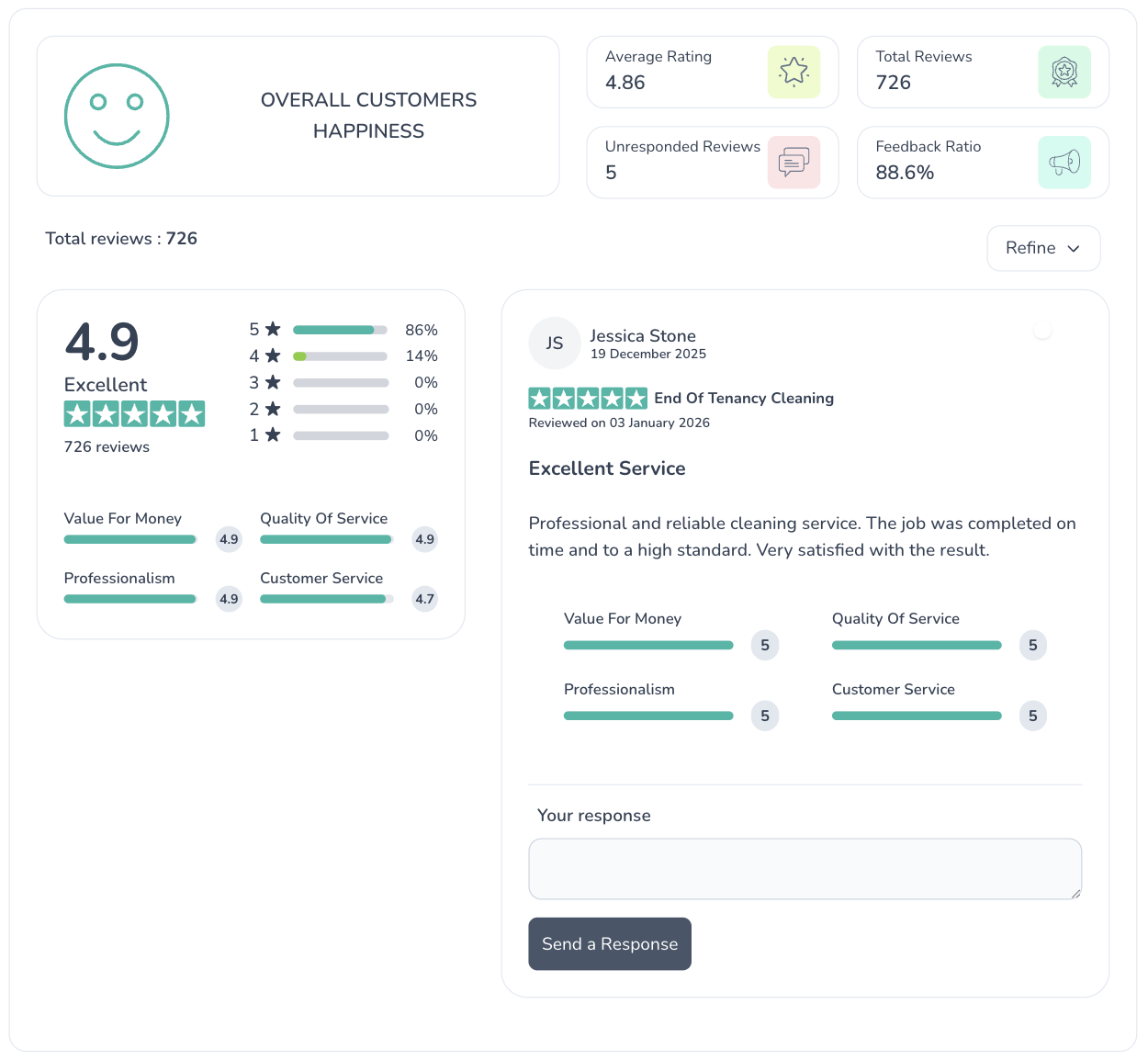Click the 4.9 Quality Of Service score badge
Image resolution: width=1148 pixels, height=1060 pixels.
424,539
